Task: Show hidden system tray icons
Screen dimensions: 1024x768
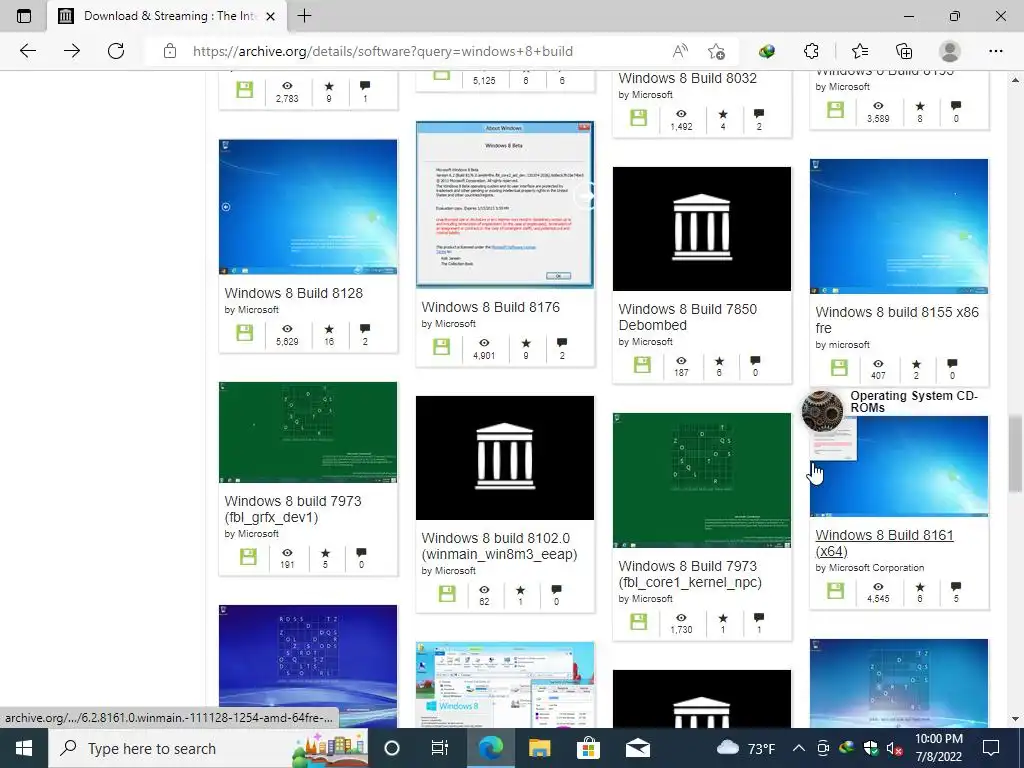Action: pos(799,748)
